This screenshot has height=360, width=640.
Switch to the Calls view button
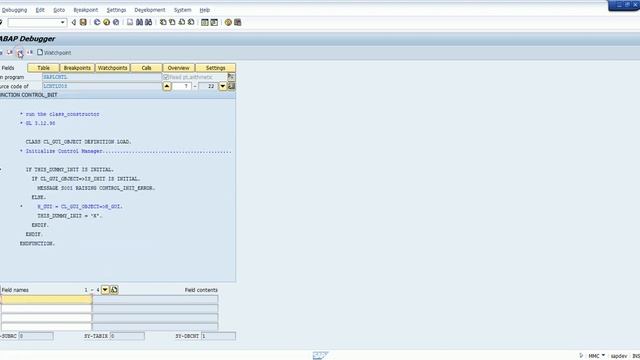147,68
